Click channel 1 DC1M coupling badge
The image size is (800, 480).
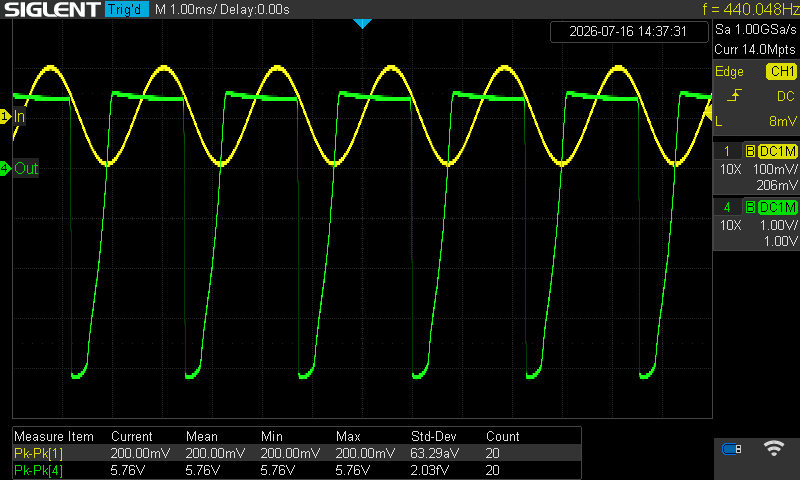pos(777,151)
